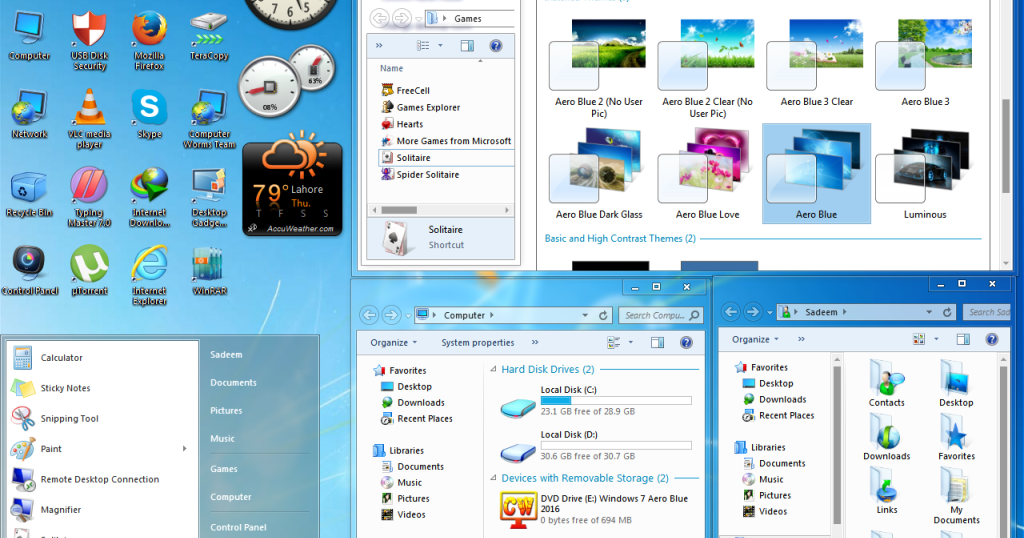This screenshot has height=538, width=1024.
Task: Apply the Aero Blue Love theme
Action: (x=707, y=174)
